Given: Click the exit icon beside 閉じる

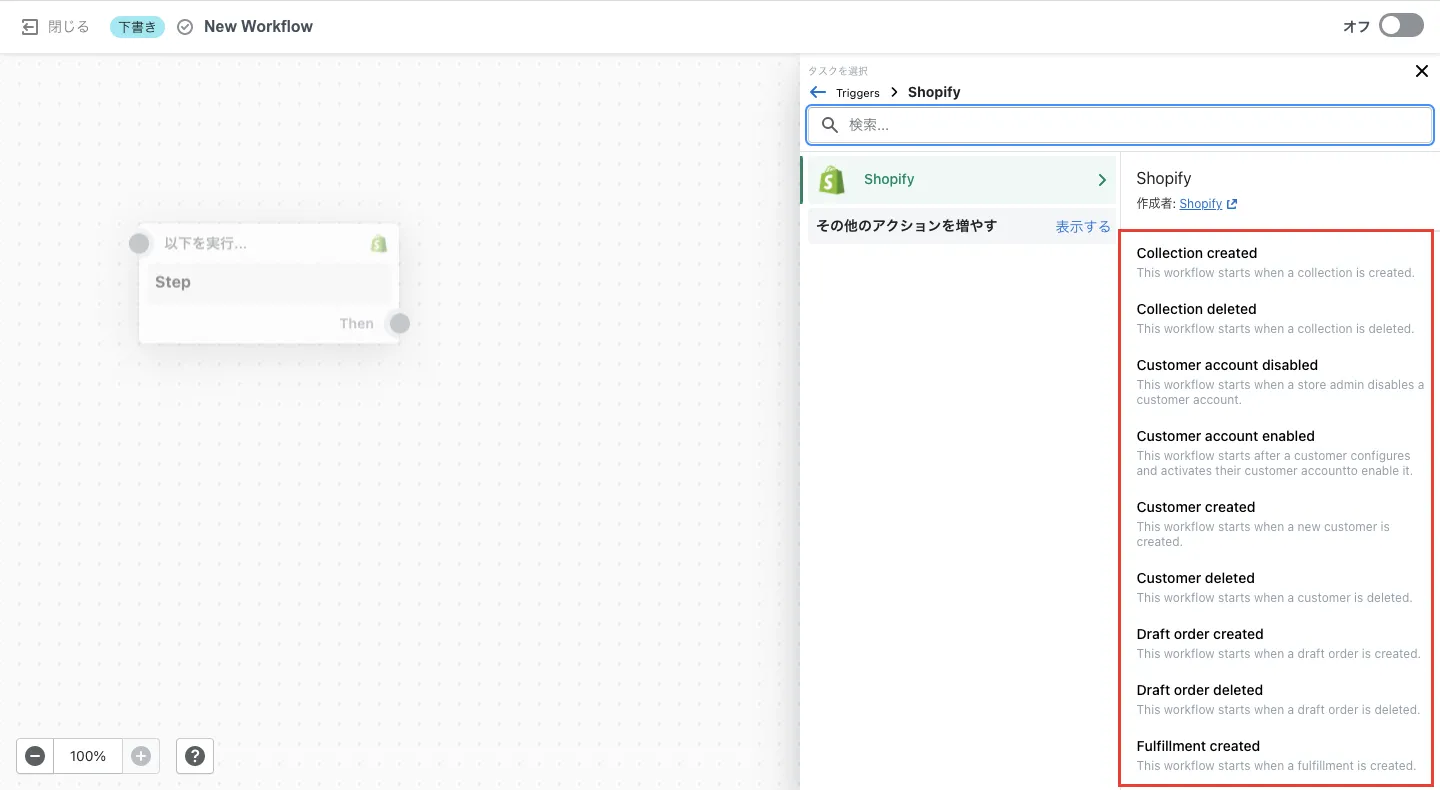Looking at the screenshot, I should pyautogui.click(x=30, y=27).
